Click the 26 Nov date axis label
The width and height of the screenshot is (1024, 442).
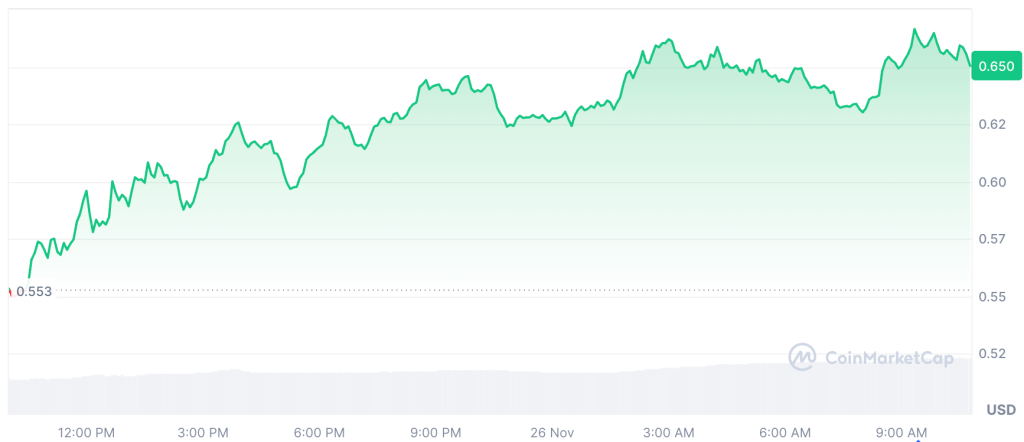tap(552, 433)
